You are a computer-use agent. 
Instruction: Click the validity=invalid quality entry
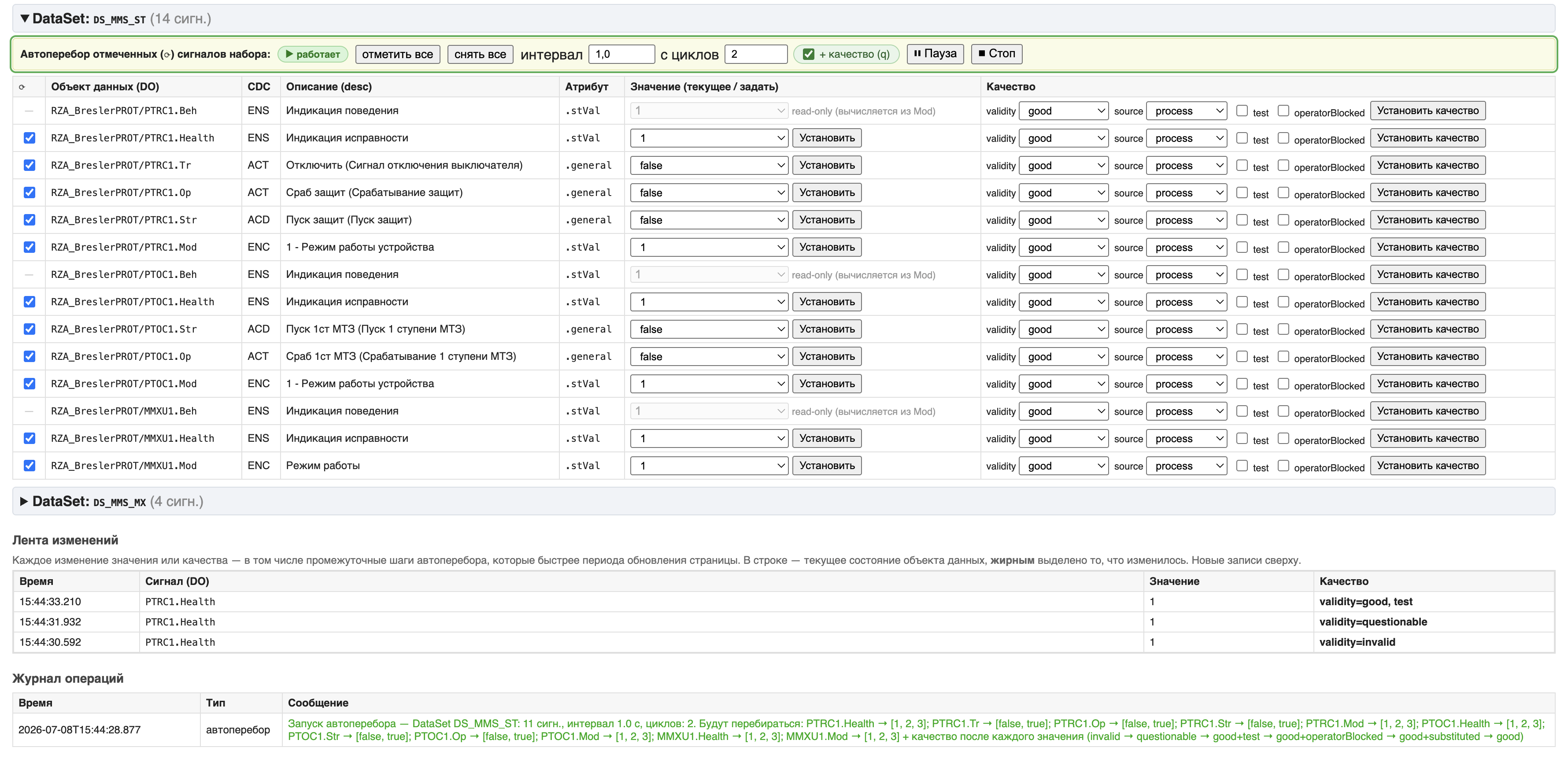1357,642
